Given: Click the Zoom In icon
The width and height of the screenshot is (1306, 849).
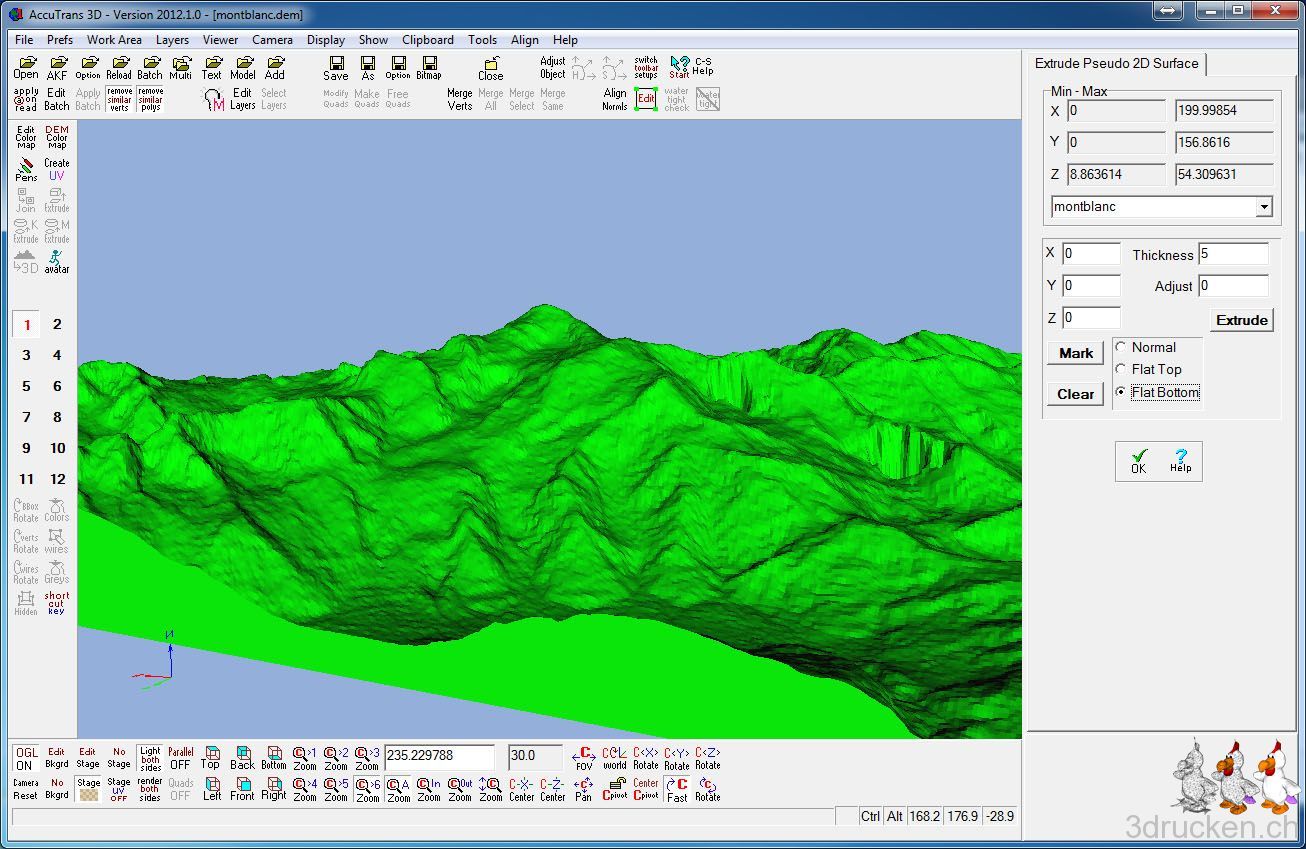Looking at the screenshot, I should point(429,789).
